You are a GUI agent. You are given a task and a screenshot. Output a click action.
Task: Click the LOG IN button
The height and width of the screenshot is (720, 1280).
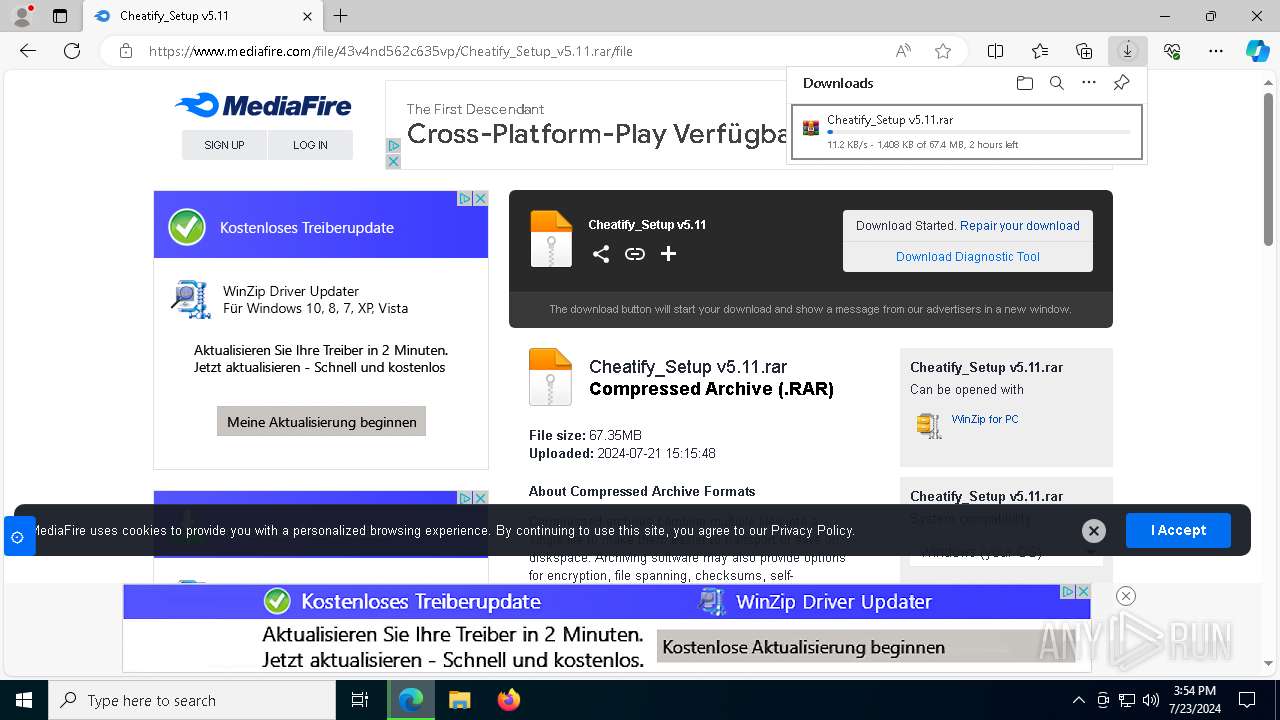(310, 145)
